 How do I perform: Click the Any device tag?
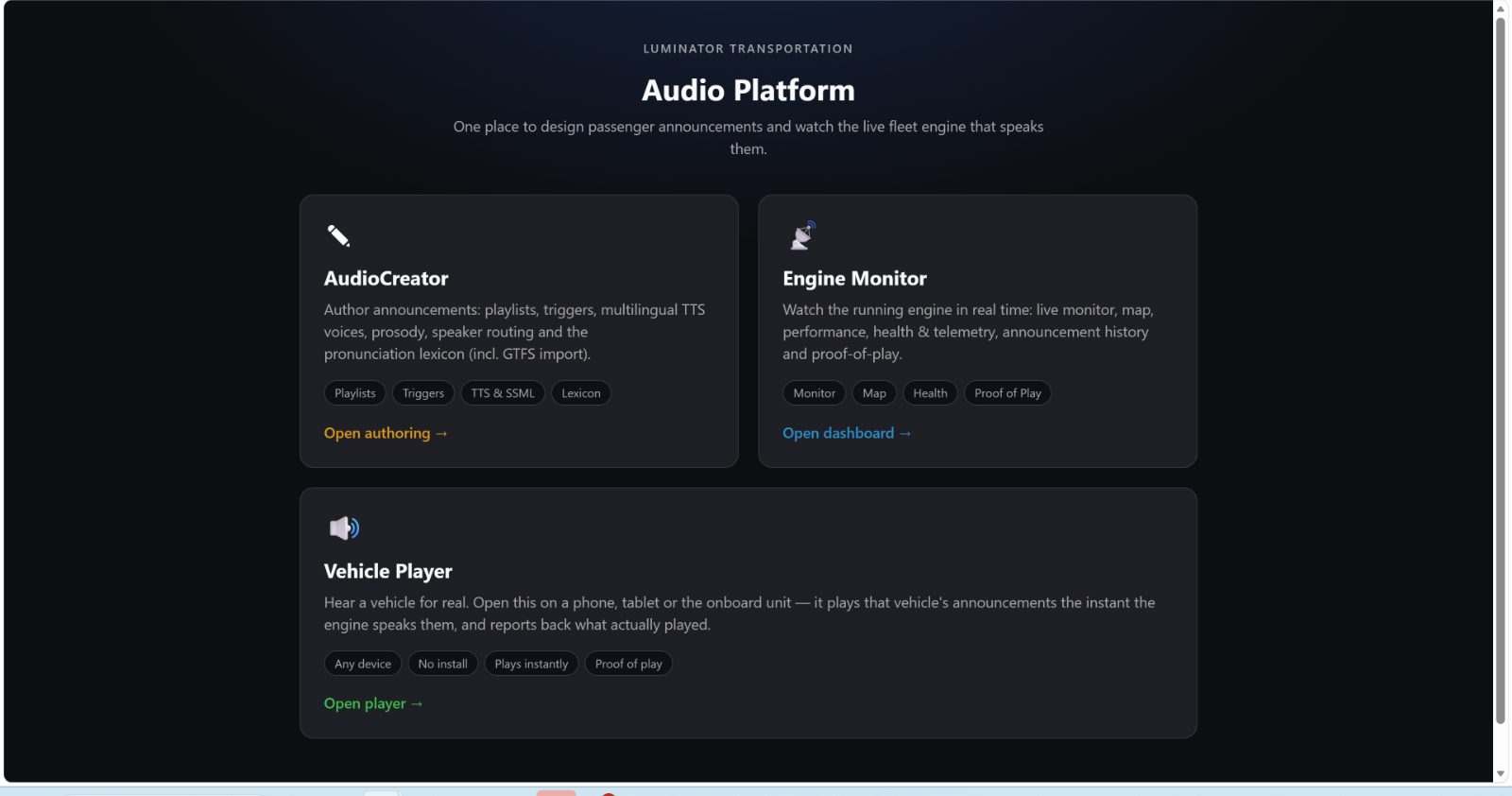(x=363, y=664)
